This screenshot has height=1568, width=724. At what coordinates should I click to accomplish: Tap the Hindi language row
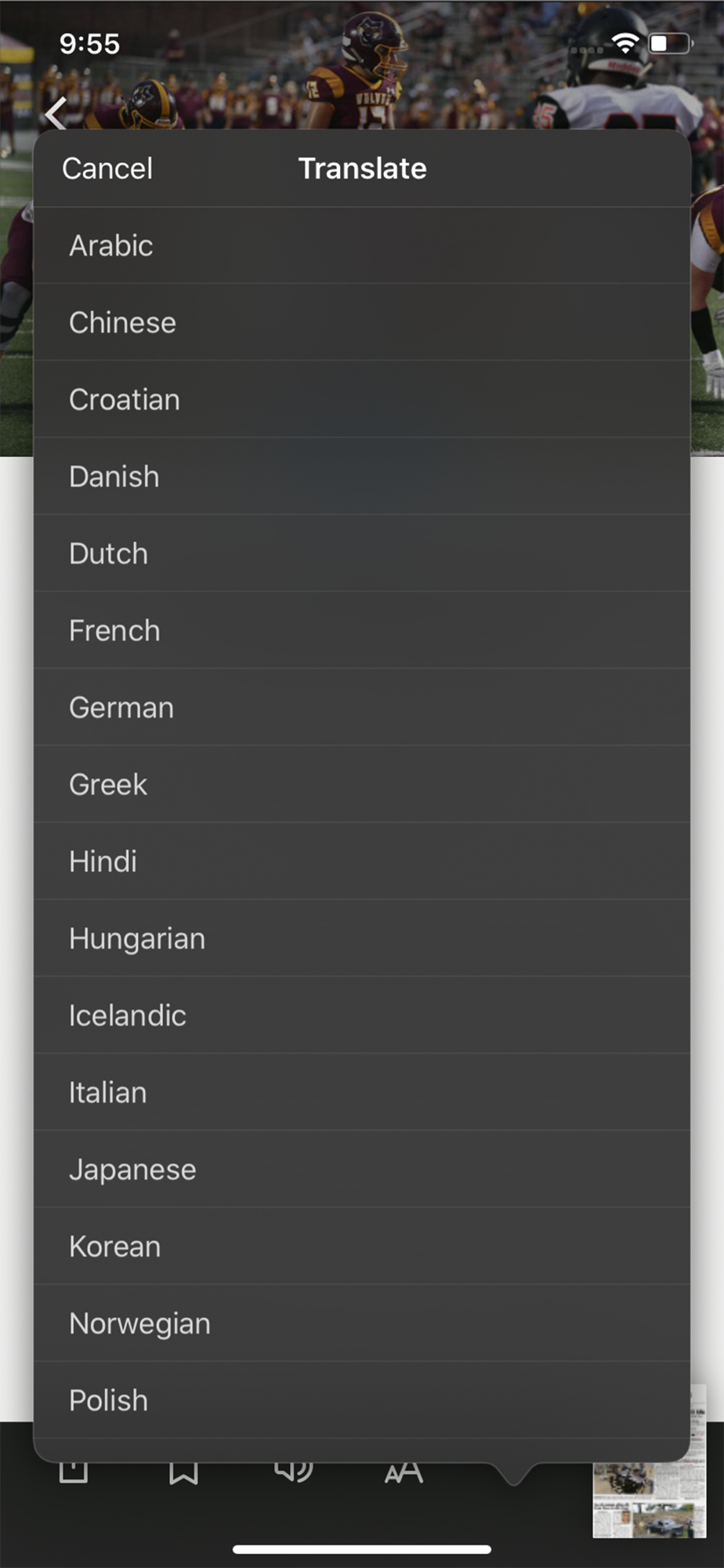click(103, 862)
